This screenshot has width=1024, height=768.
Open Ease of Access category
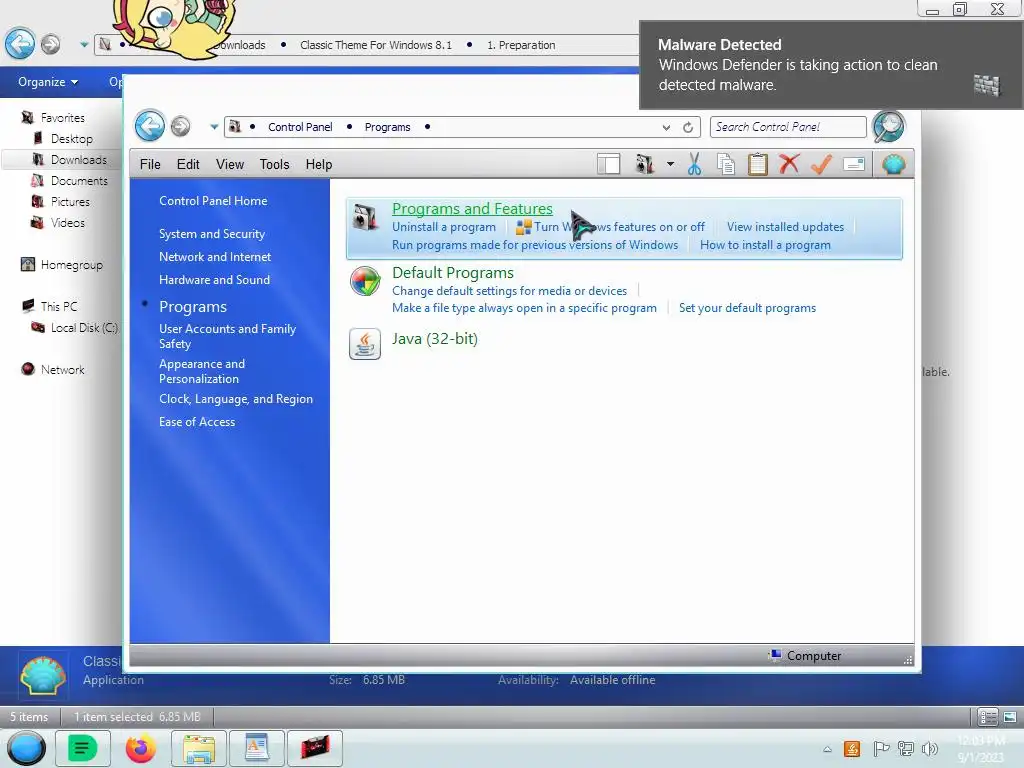click(x=197, y=422)
